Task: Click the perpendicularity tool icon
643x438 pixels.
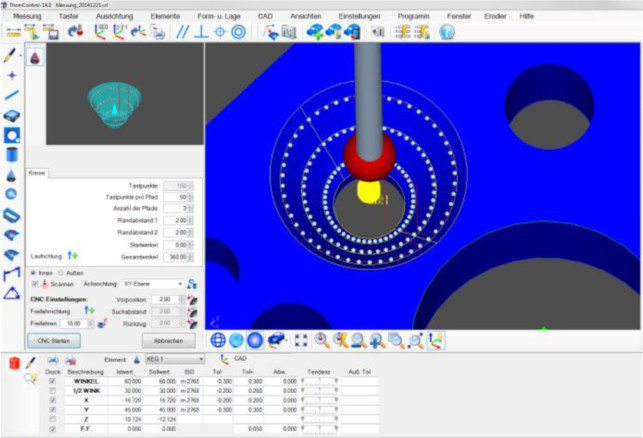Action: (x=201, y=32)
